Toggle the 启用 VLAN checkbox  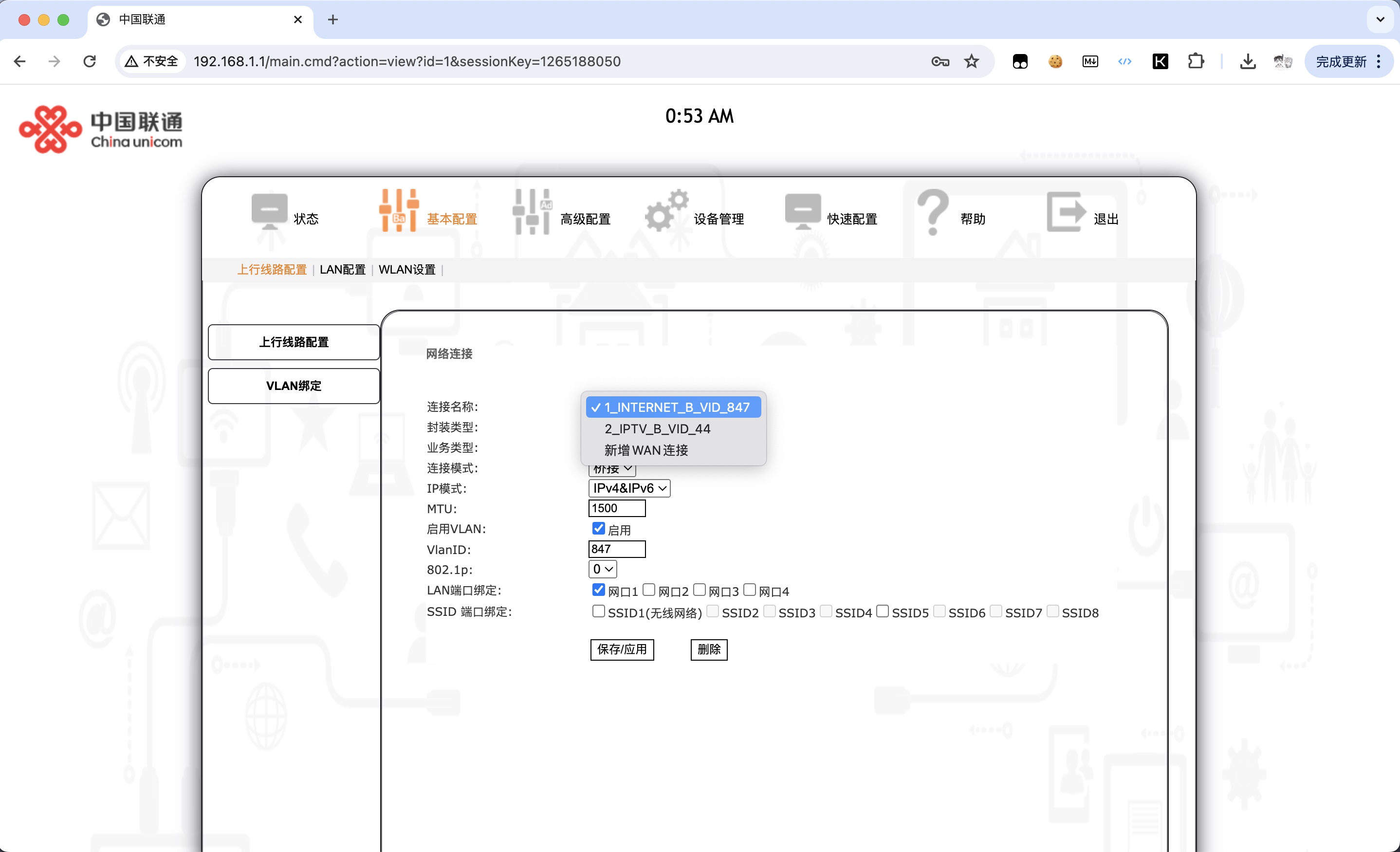coord(598,529)
